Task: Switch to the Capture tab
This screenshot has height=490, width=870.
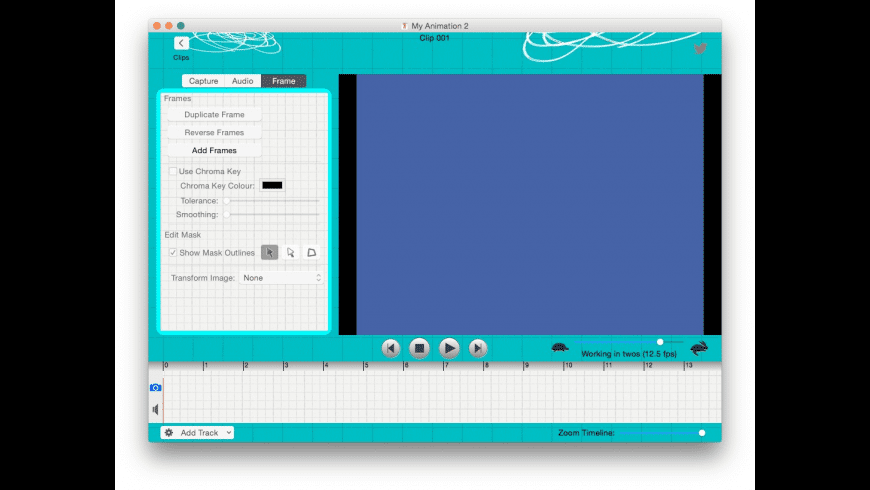Action: (x=203, y=81)
